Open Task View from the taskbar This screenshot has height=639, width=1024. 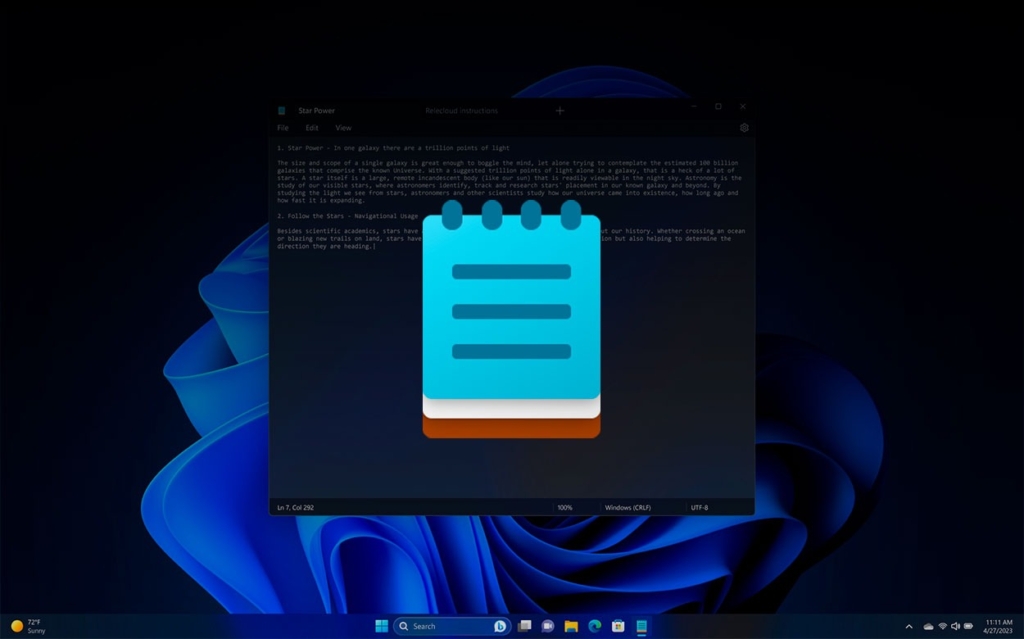point(524,626)
